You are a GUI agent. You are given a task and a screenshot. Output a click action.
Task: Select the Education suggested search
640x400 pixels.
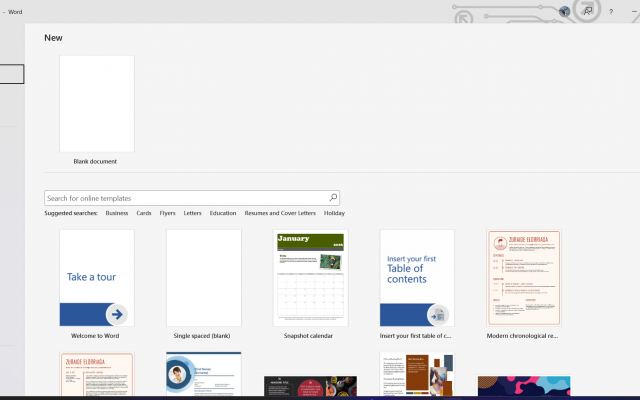(223, 213)
